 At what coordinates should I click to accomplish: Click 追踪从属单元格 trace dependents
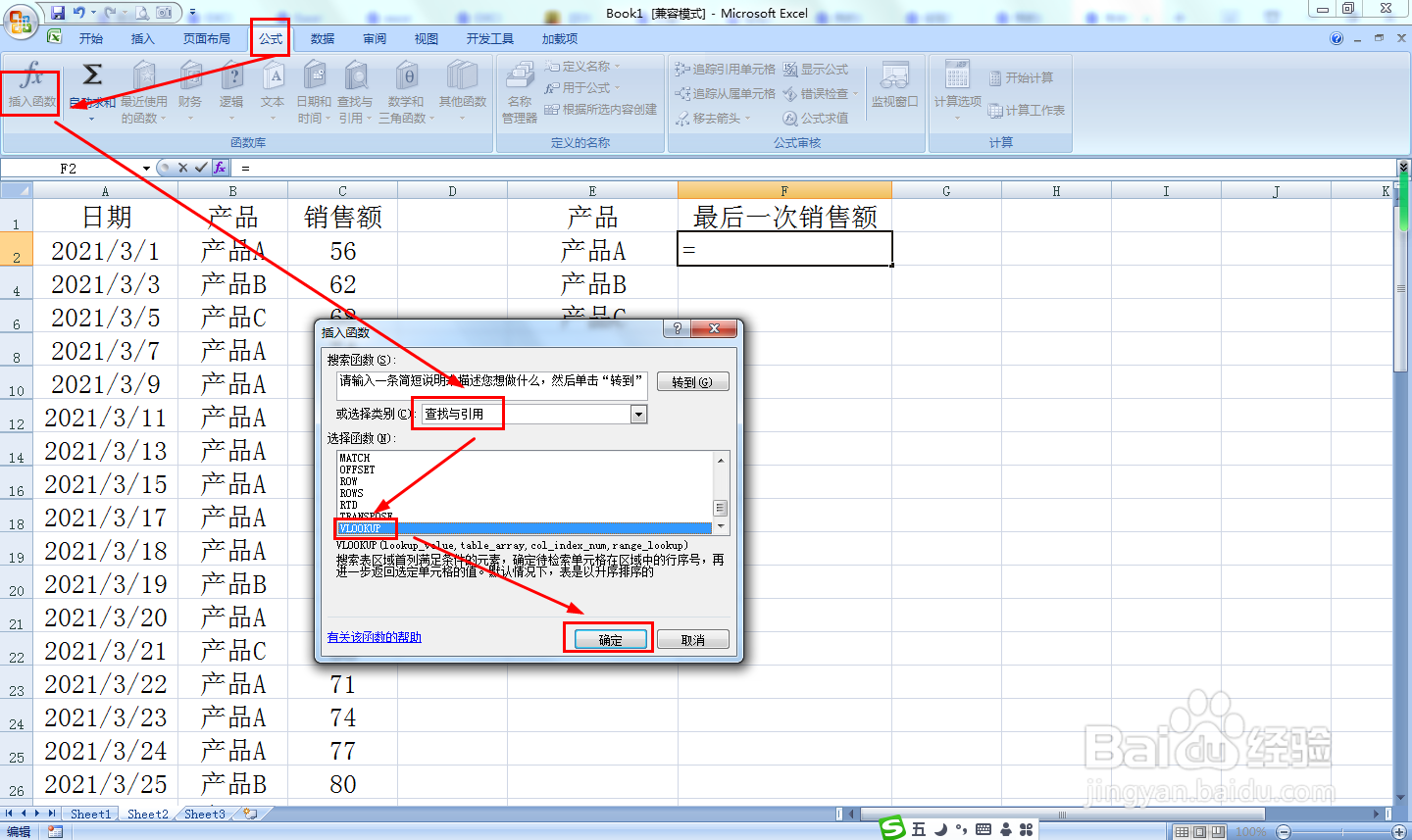(x=726, y=93)
